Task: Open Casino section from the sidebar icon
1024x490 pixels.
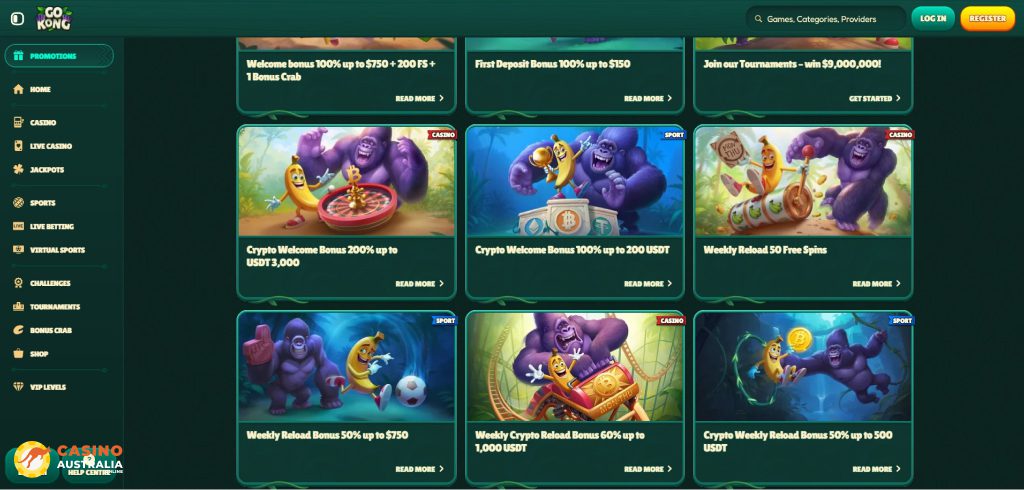Action: 18,122
